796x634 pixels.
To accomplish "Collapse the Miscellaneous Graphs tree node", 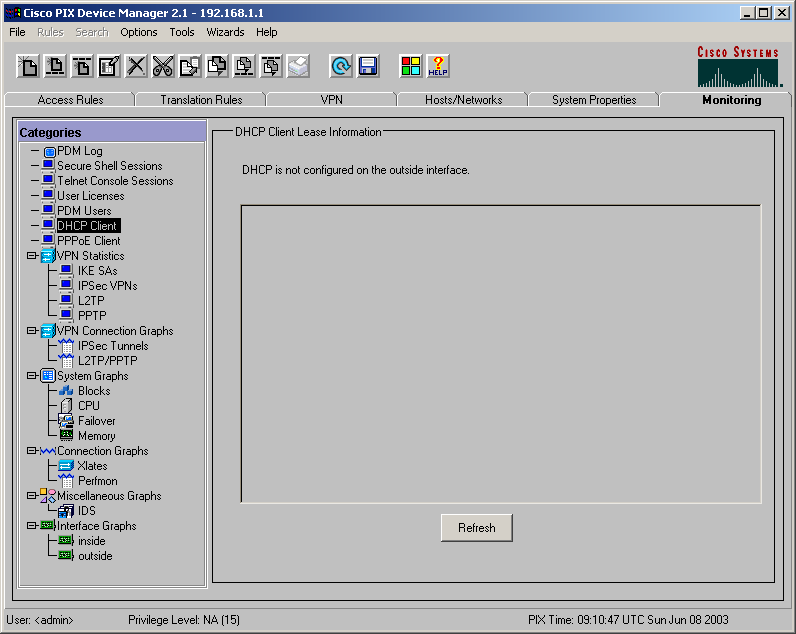I will [31, 495].
